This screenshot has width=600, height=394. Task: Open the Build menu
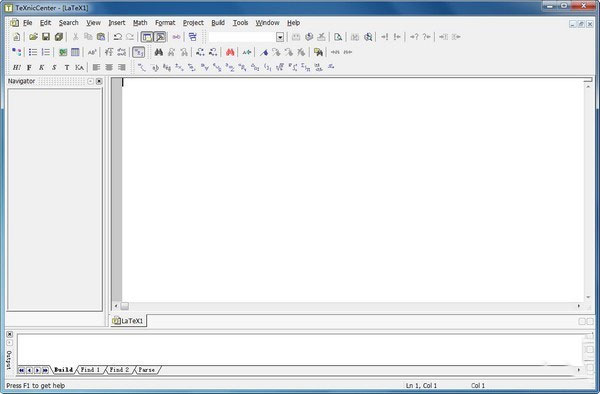click(218, 23)
